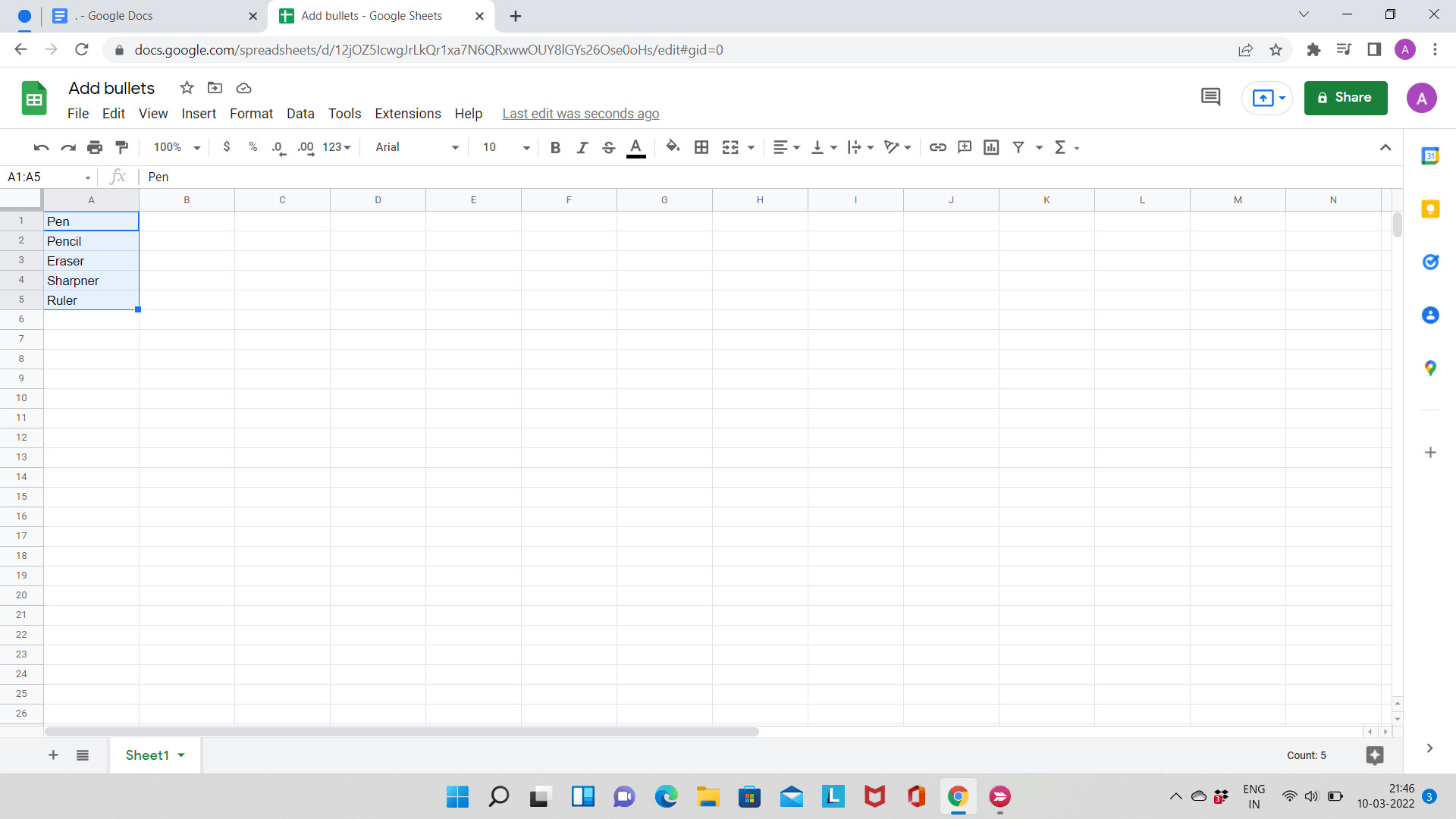Image resolution: width=1456 pixels, height=819 pixels.
Task: Select the text alignment dropdown
Action: [783, 148]
